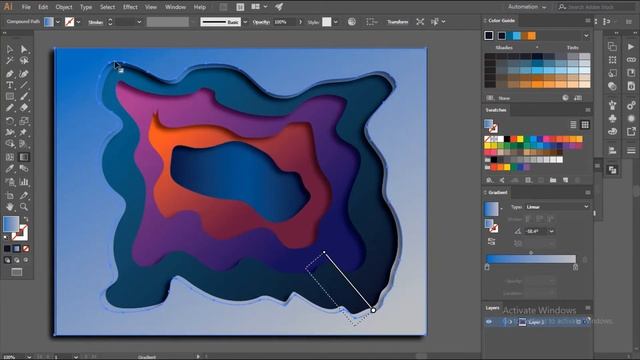Open stroke color dropdown in control bar
Viewport: 640px width, 360px height.
(x=78, y=22)
